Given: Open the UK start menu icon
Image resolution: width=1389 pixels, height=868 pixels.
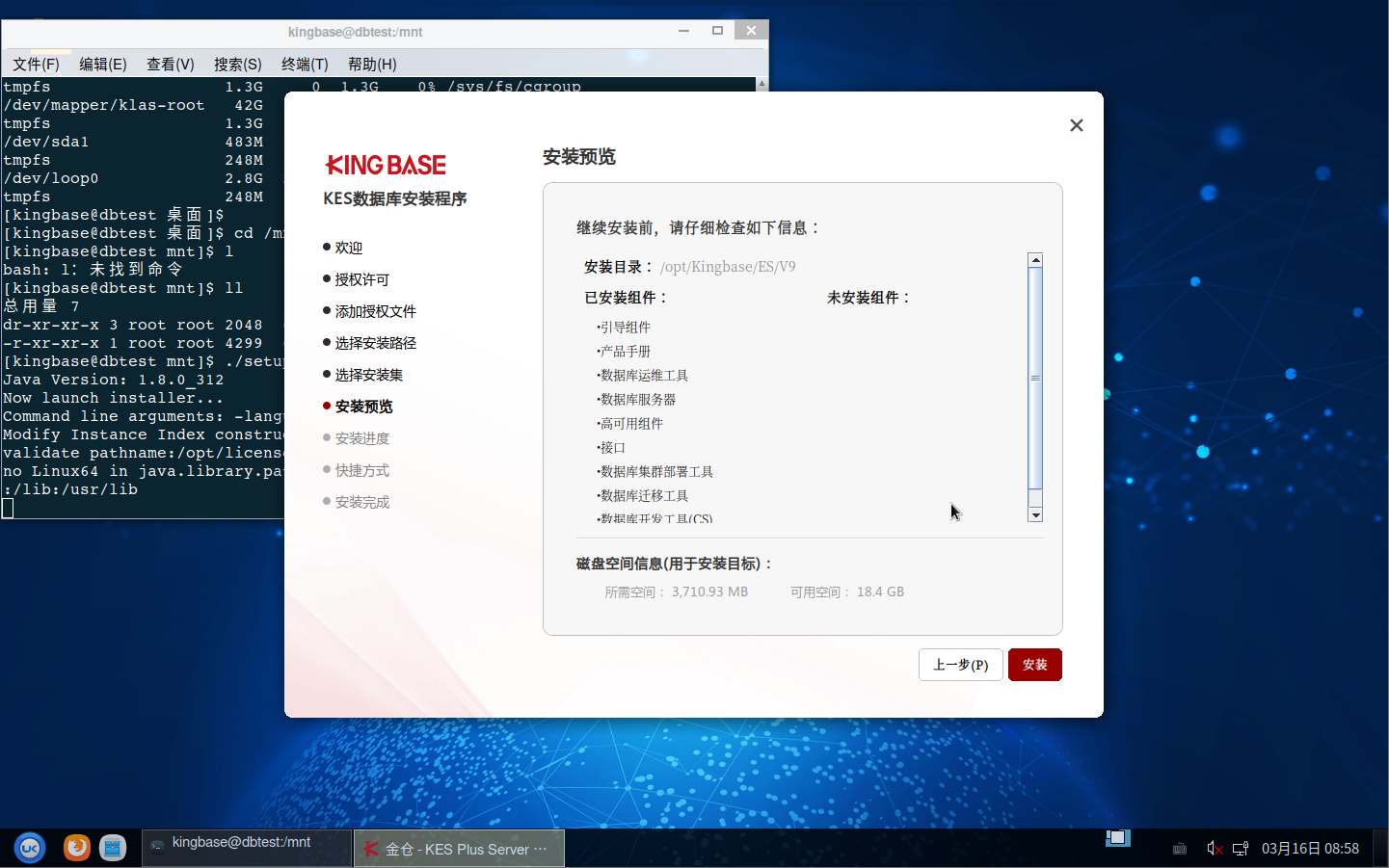Looking at the screenshot, I should click(30, 848).
